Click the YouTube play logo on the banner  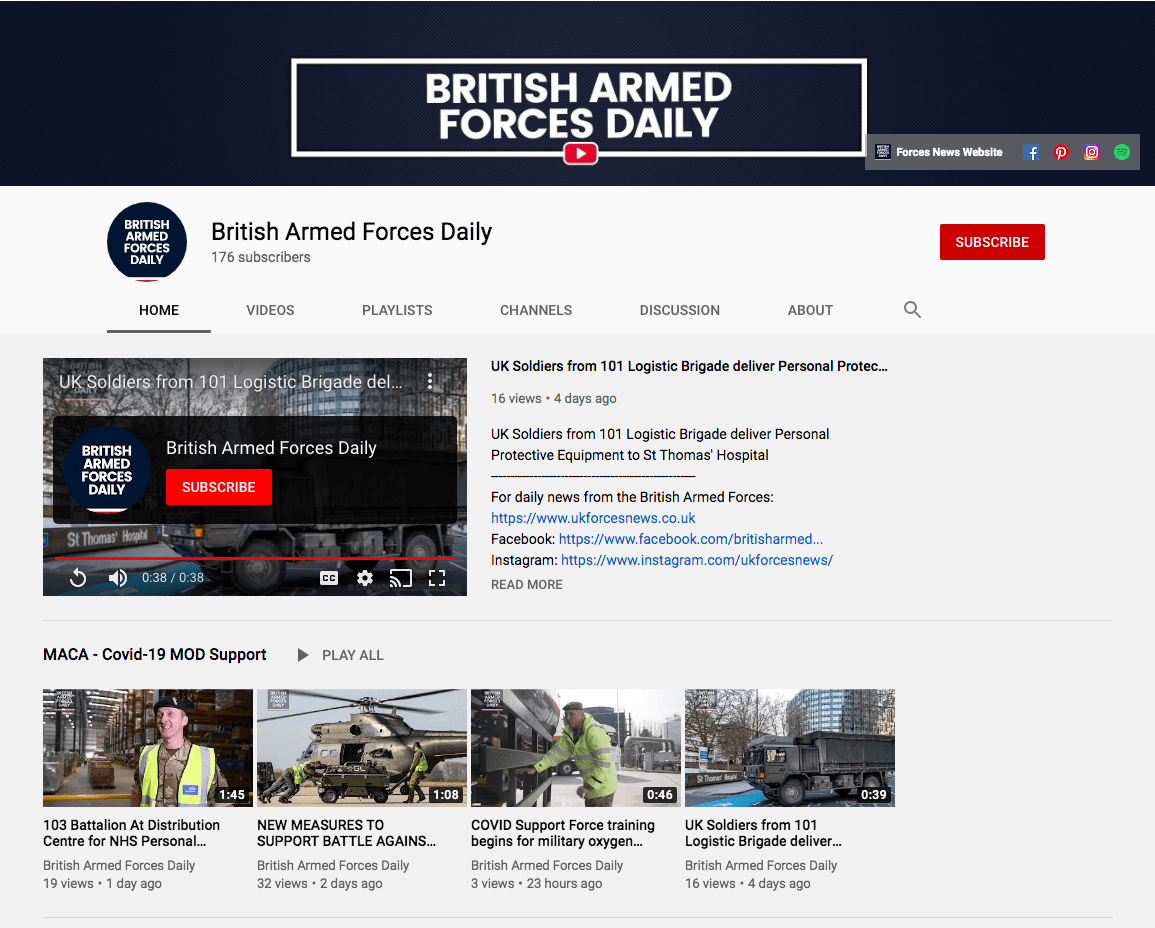[x=580, y=153]
